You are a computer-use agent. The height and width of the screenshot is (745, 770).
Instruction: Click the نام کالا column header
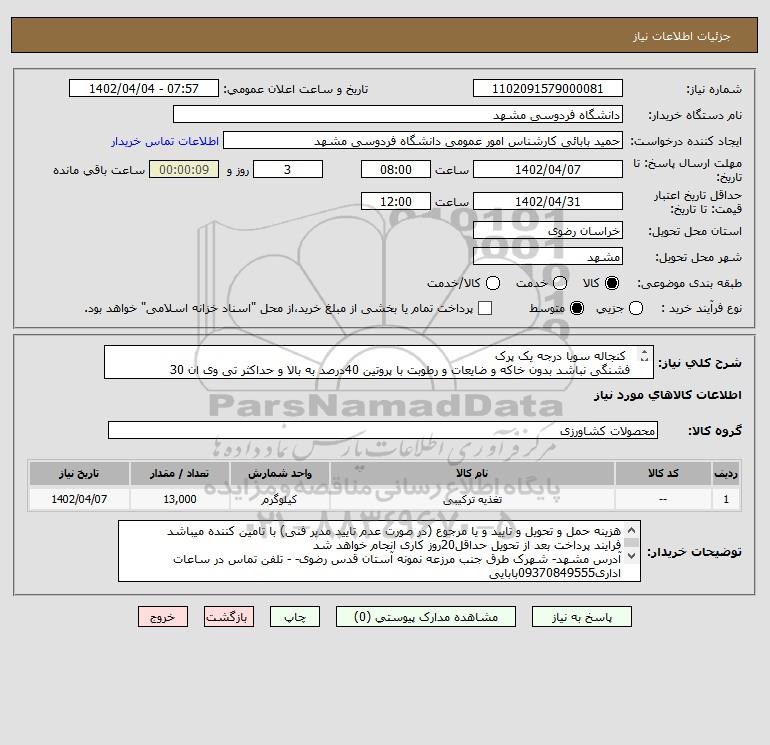point(472,473)
